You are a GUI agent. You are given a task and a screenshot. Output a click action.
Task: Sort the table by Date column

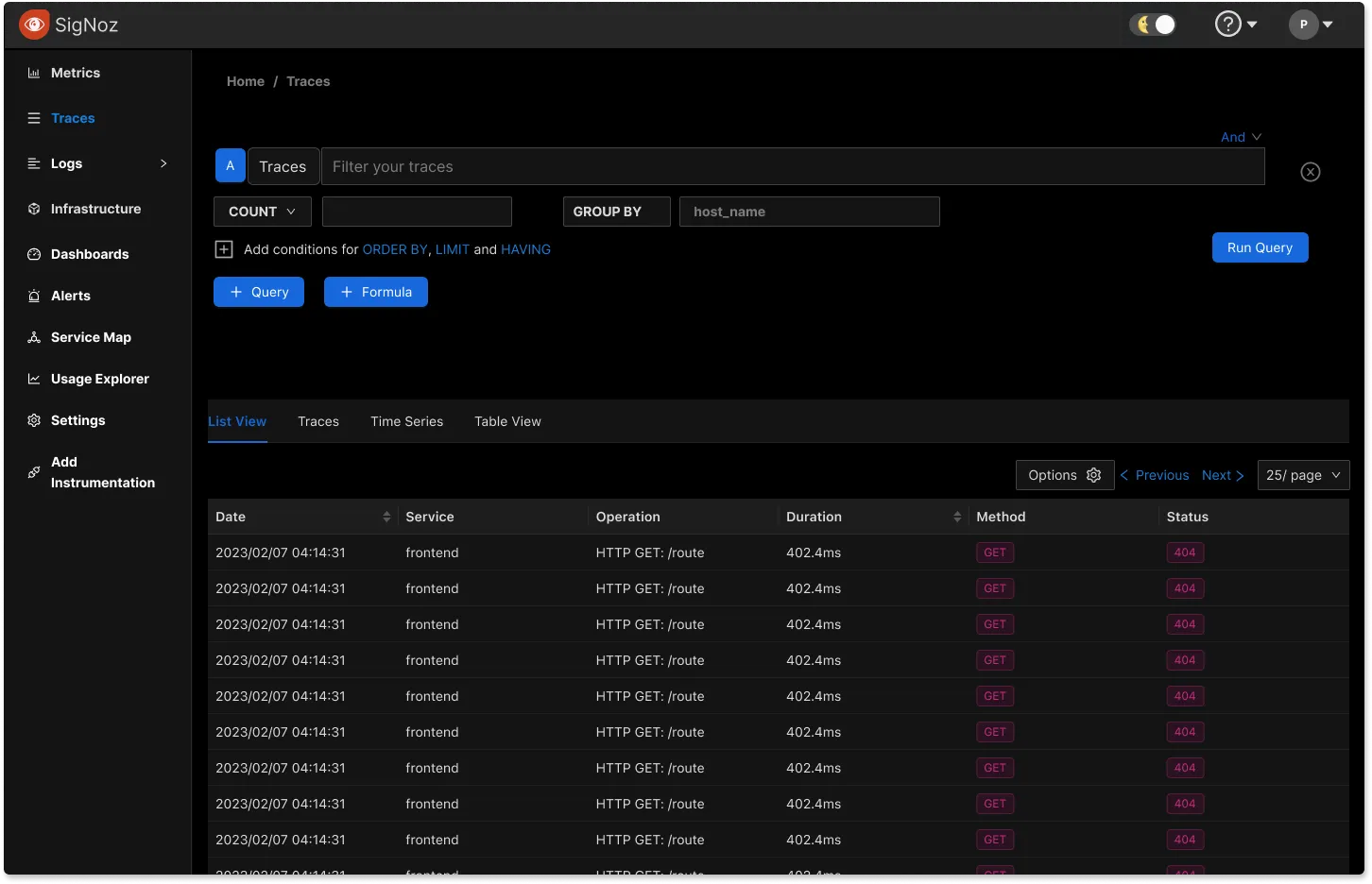(x=386, y=517)
